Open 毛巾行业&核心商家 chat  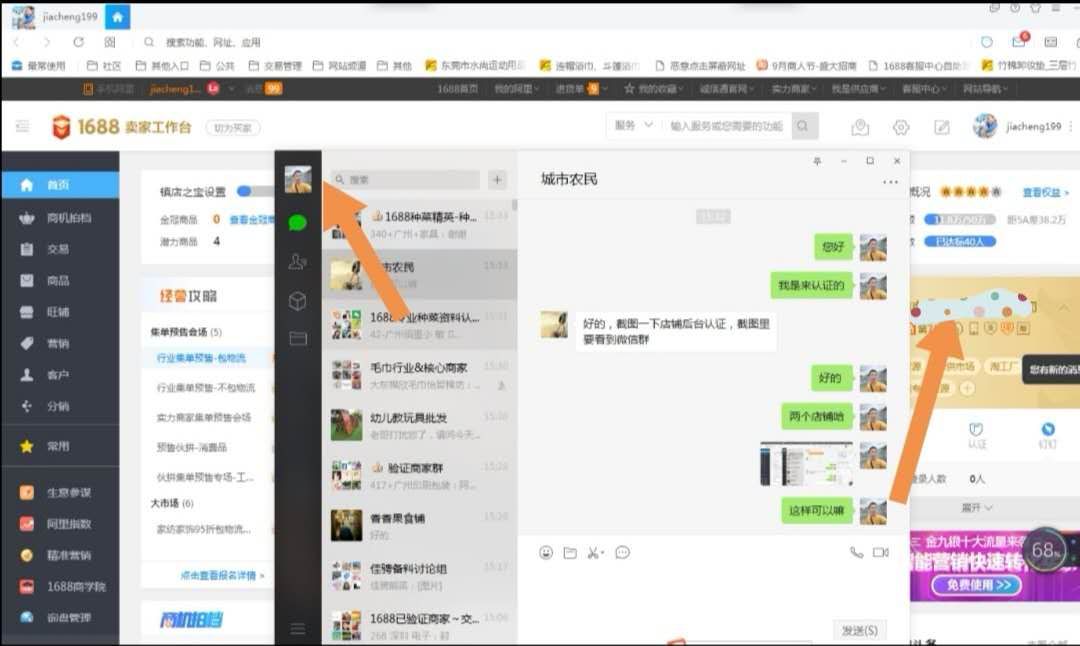[419, 375]
